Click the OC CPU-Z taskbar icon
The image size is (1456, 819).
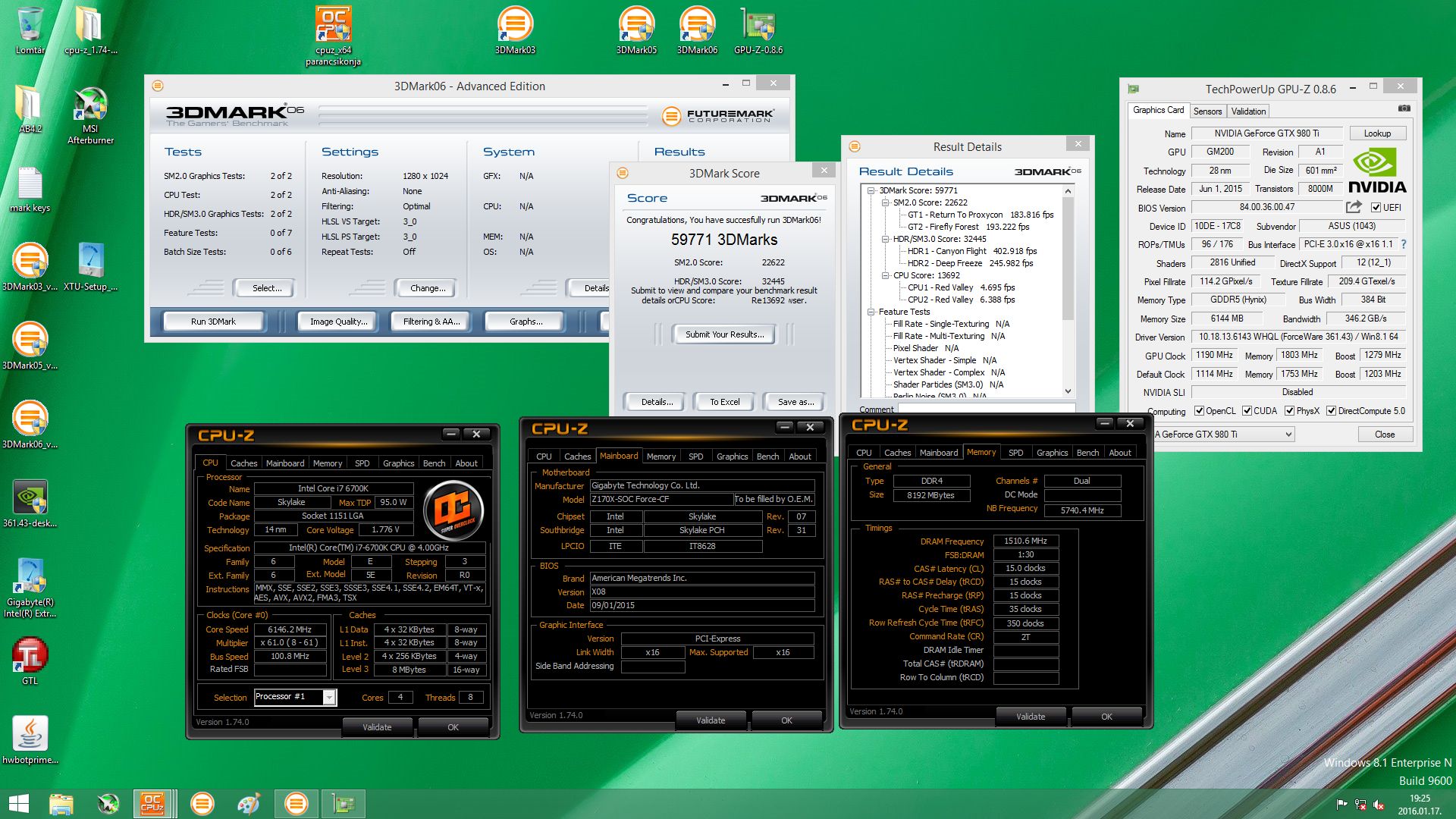pyautogui.click(x=152, y=804)
